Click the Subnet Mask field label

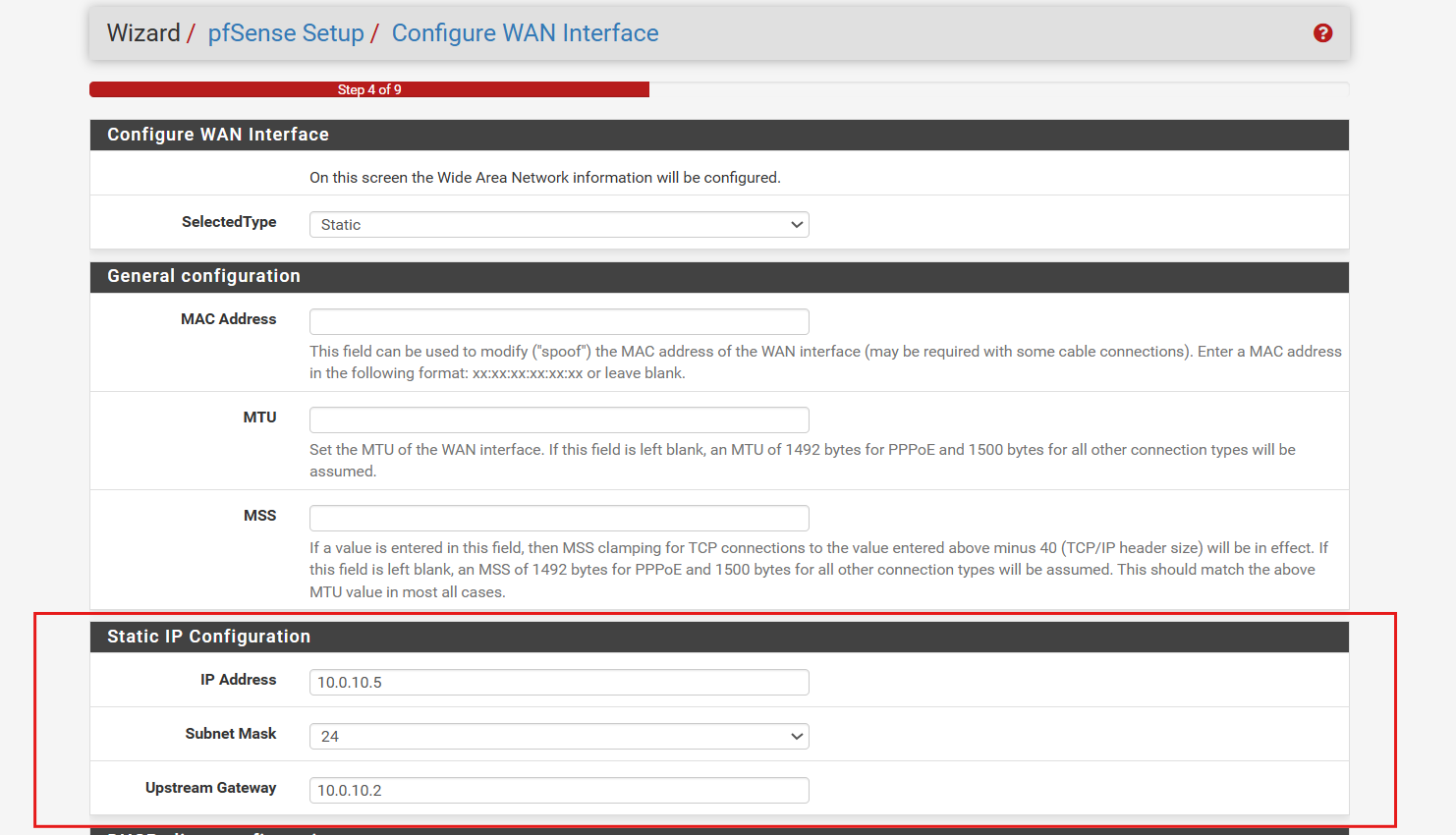[x=230, y=734]
